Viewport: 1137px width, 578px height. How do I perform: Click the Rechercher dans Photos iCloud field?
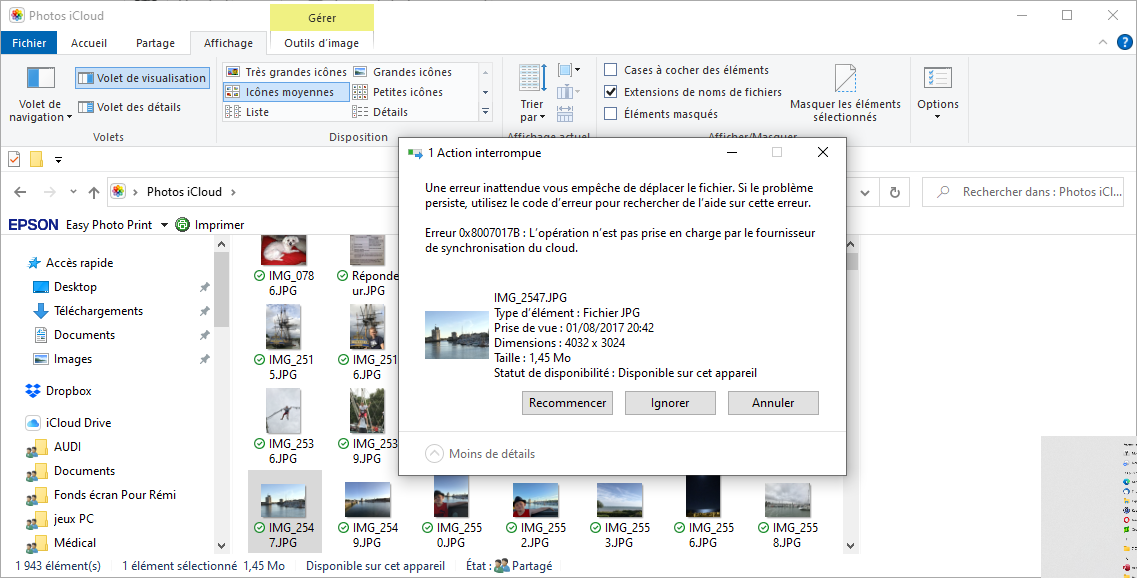click(x=1023, y=192)
